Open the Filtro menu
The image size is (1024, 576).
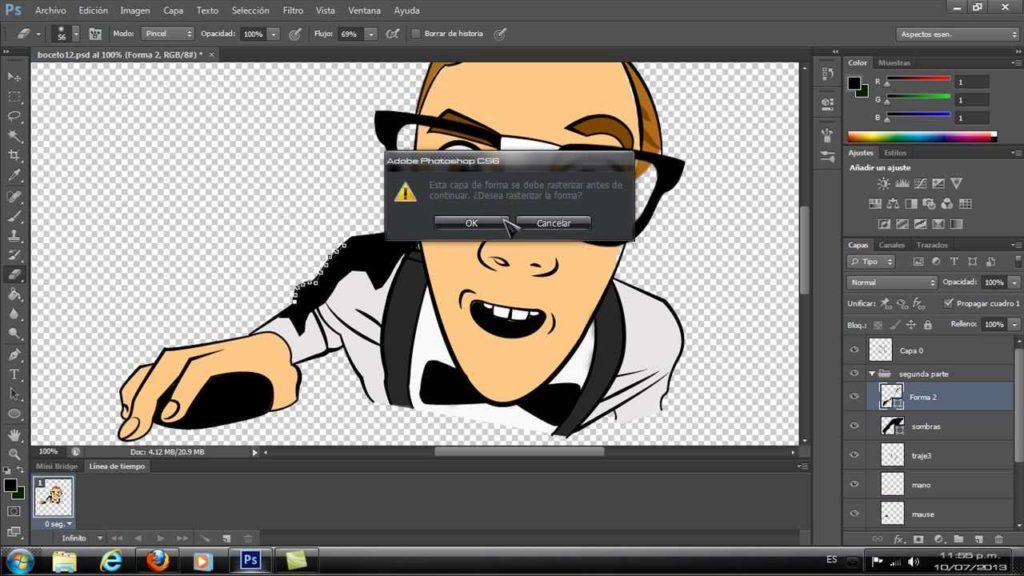point(293,10)
